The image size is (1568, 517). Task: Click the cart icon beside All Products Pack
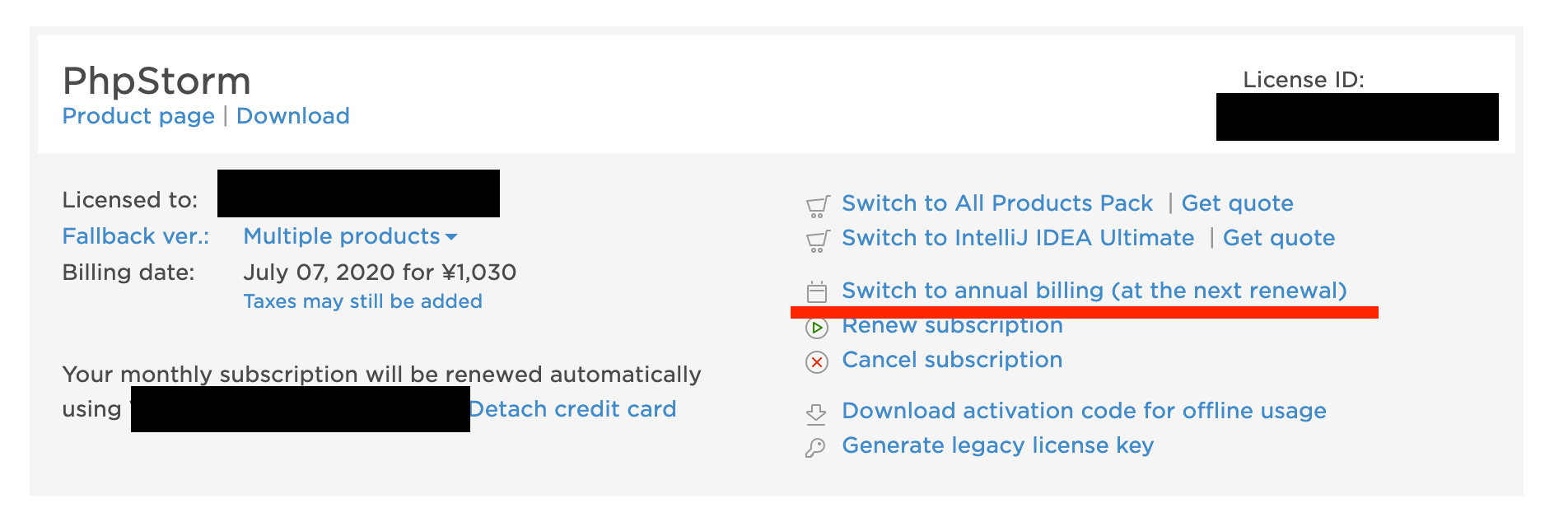coord(817,205)
